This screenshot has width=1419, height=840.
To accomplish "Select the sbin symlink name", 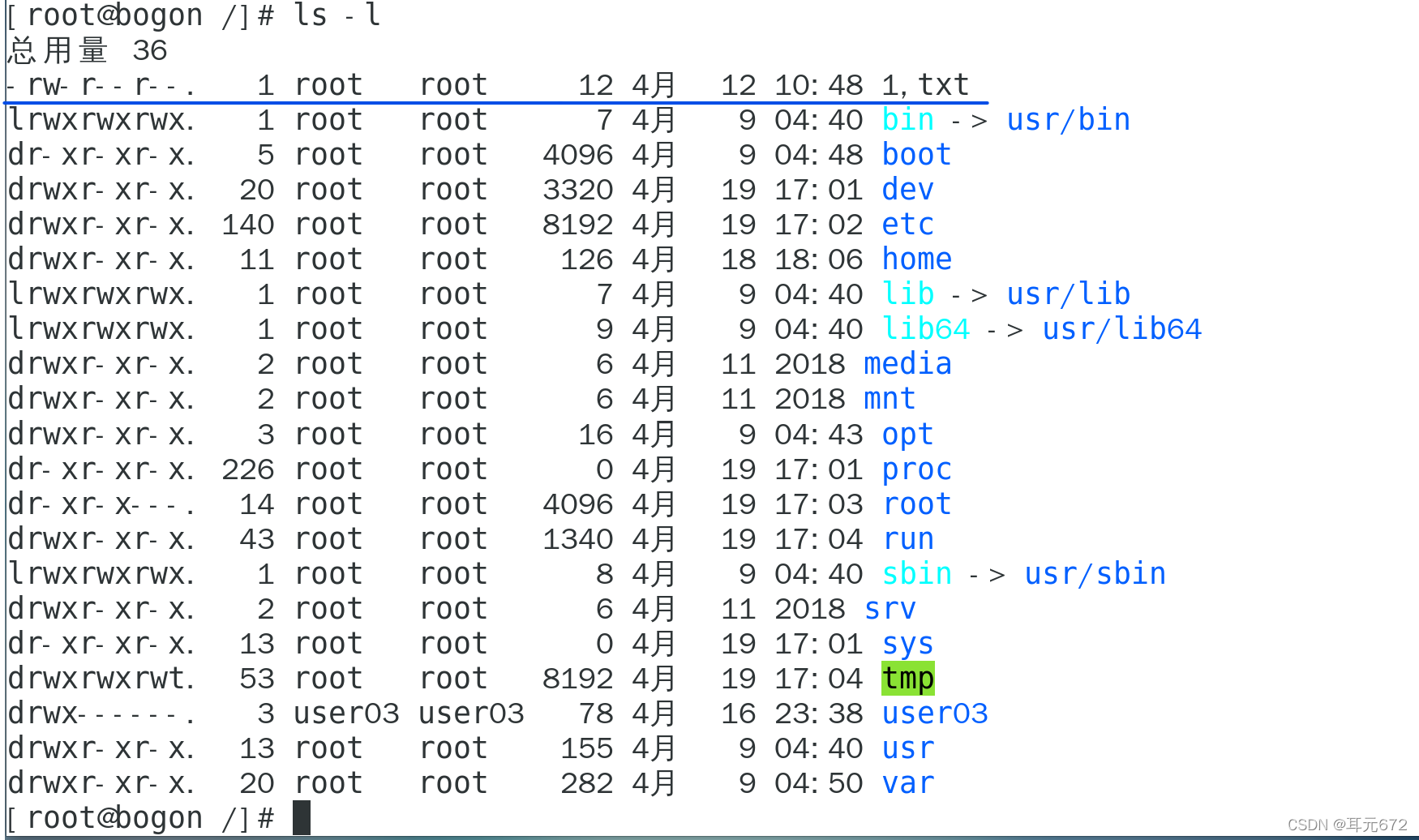I will pos(916,574).
